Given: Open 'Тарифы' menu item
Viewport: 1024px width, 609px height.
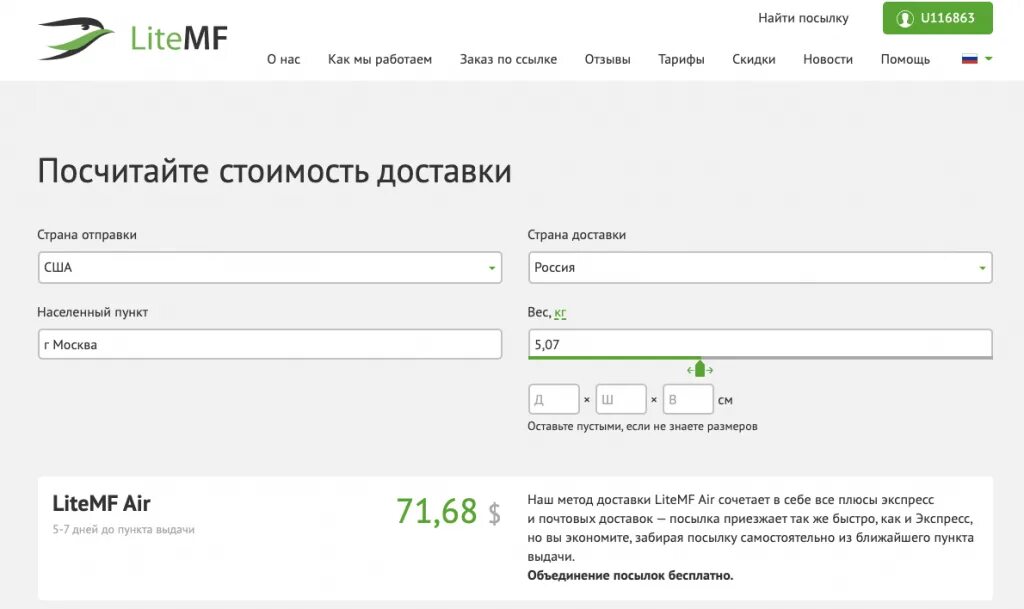Looking at the screenshot, I should [681, 59].
